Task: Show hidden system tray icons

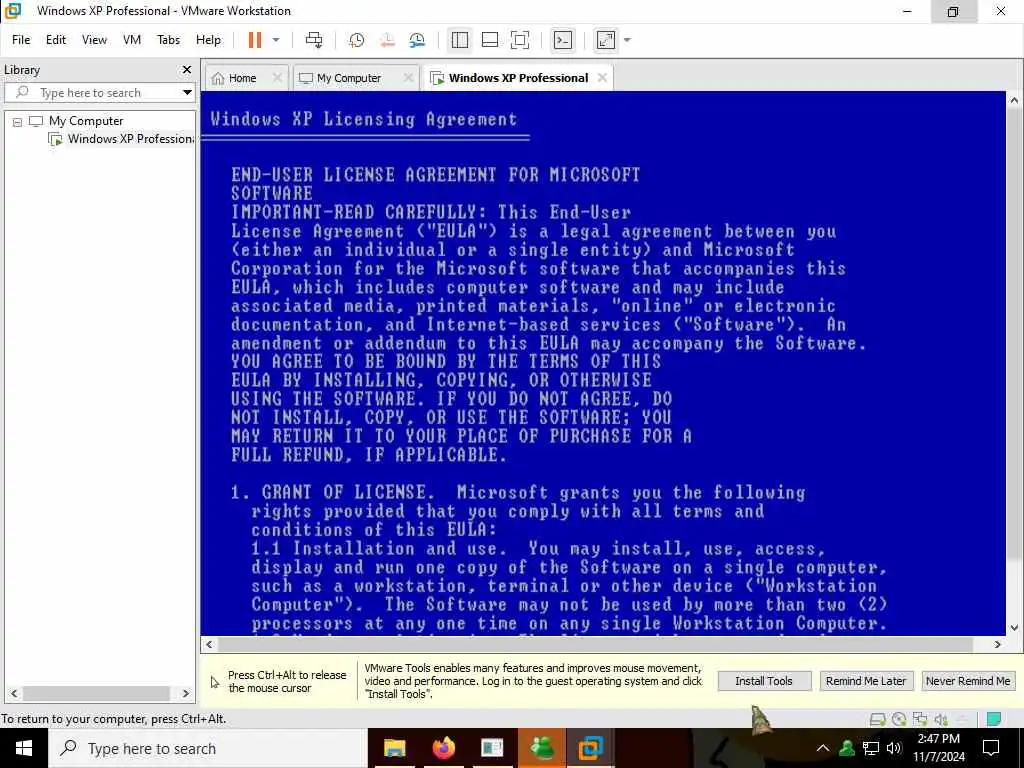Action: pyautogui.click(x=823, y=748)
